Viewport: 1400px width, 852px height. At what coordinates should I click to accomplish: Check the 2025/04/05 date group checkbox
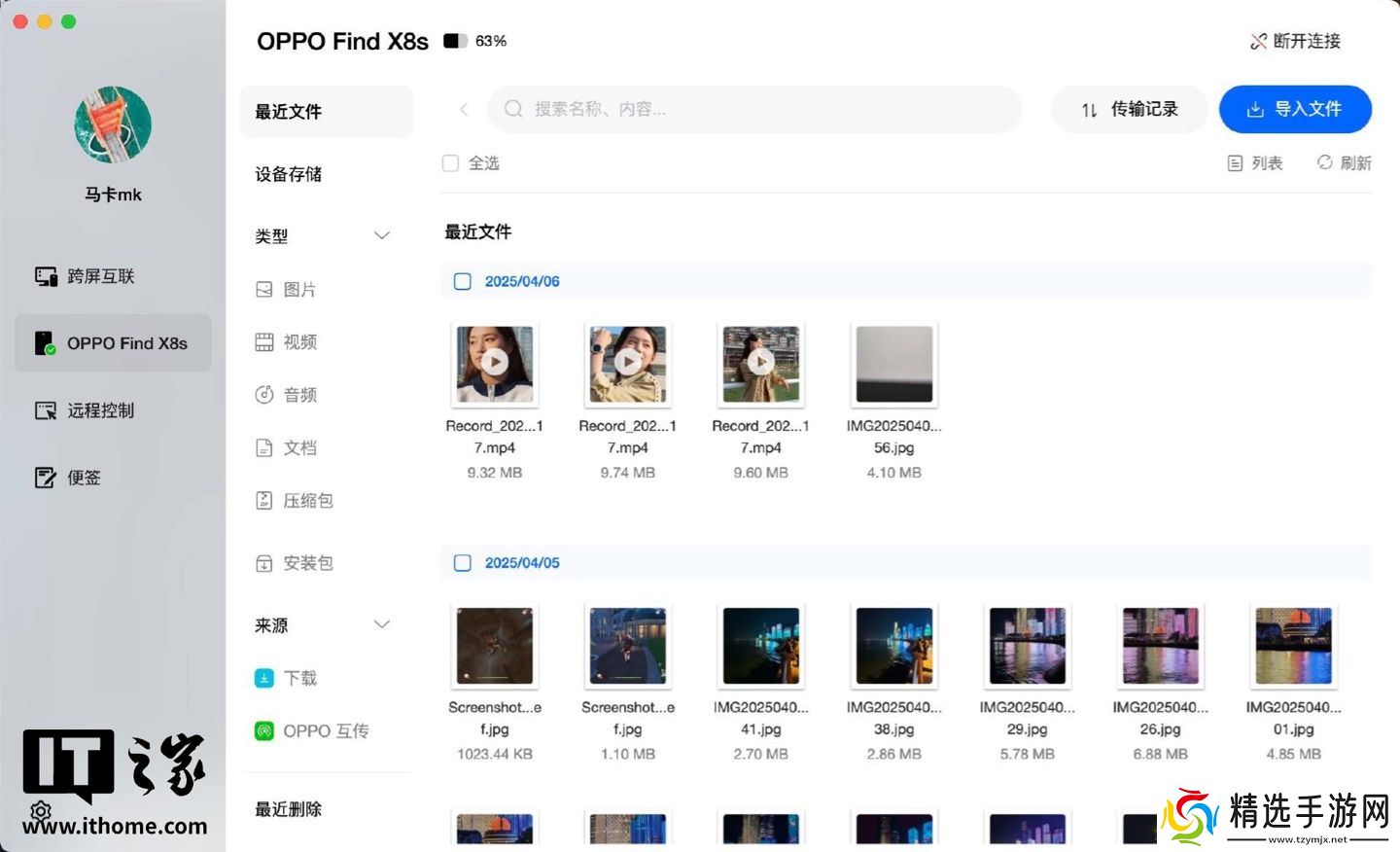click(463, 563)
